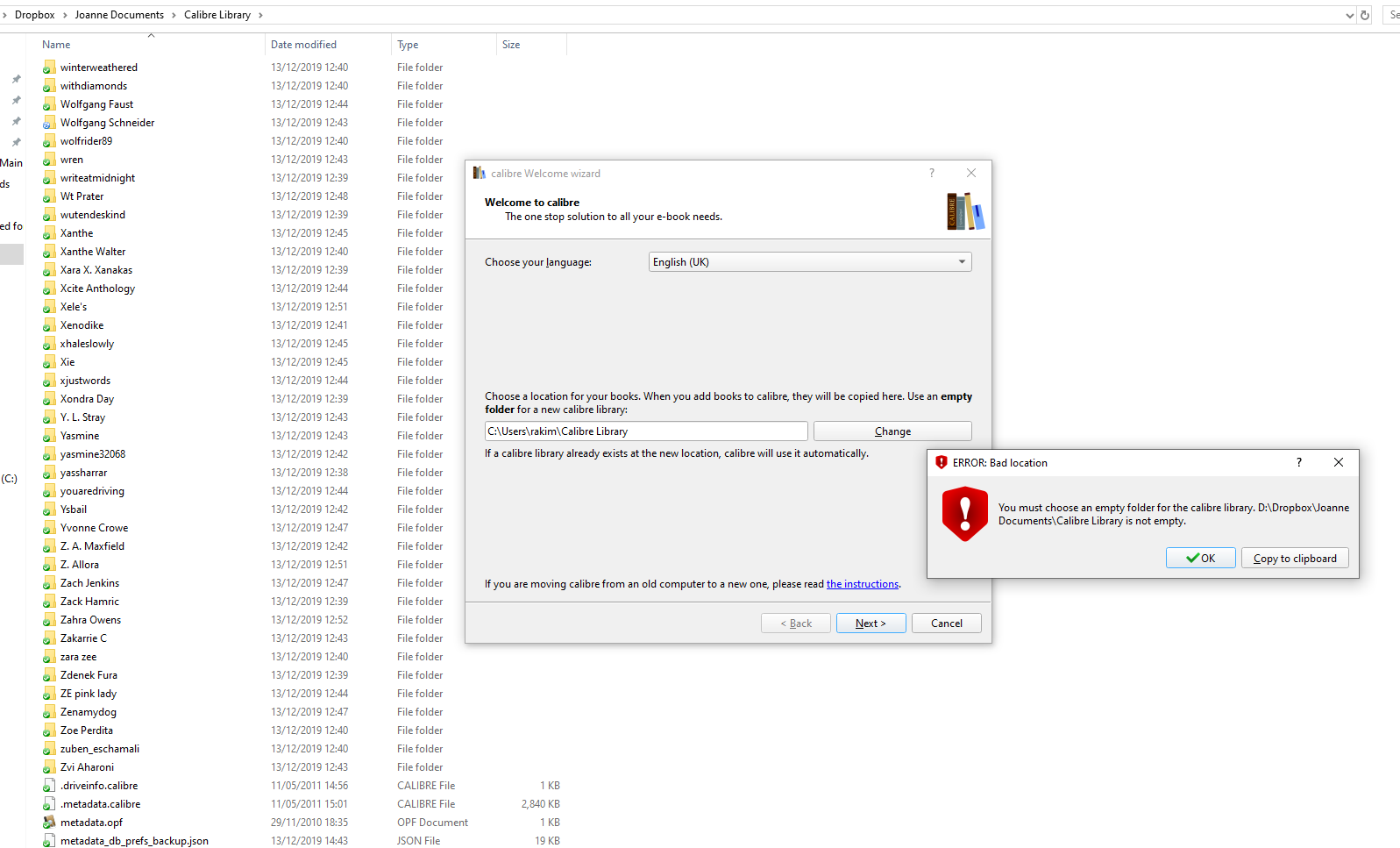Select the Zvi Aharoni folder
Viewport: 1400px width, 848px height.
(x=87, y=767)
